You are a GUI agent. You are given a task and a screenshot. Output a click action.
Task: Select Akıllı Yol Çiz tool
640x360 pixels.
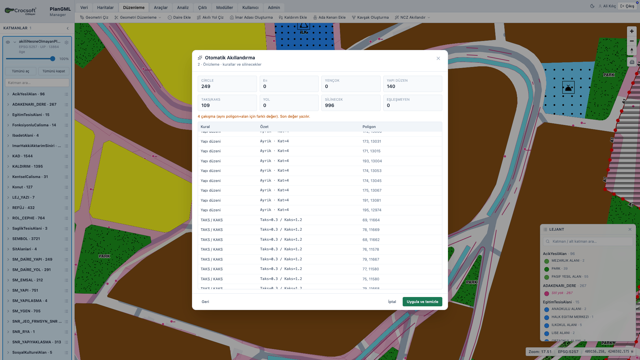pos(210,18)
